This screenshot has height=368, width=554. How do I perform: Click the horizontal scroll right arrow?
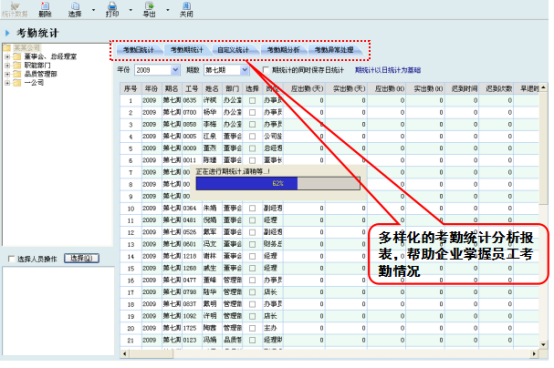tap(534, 354)
